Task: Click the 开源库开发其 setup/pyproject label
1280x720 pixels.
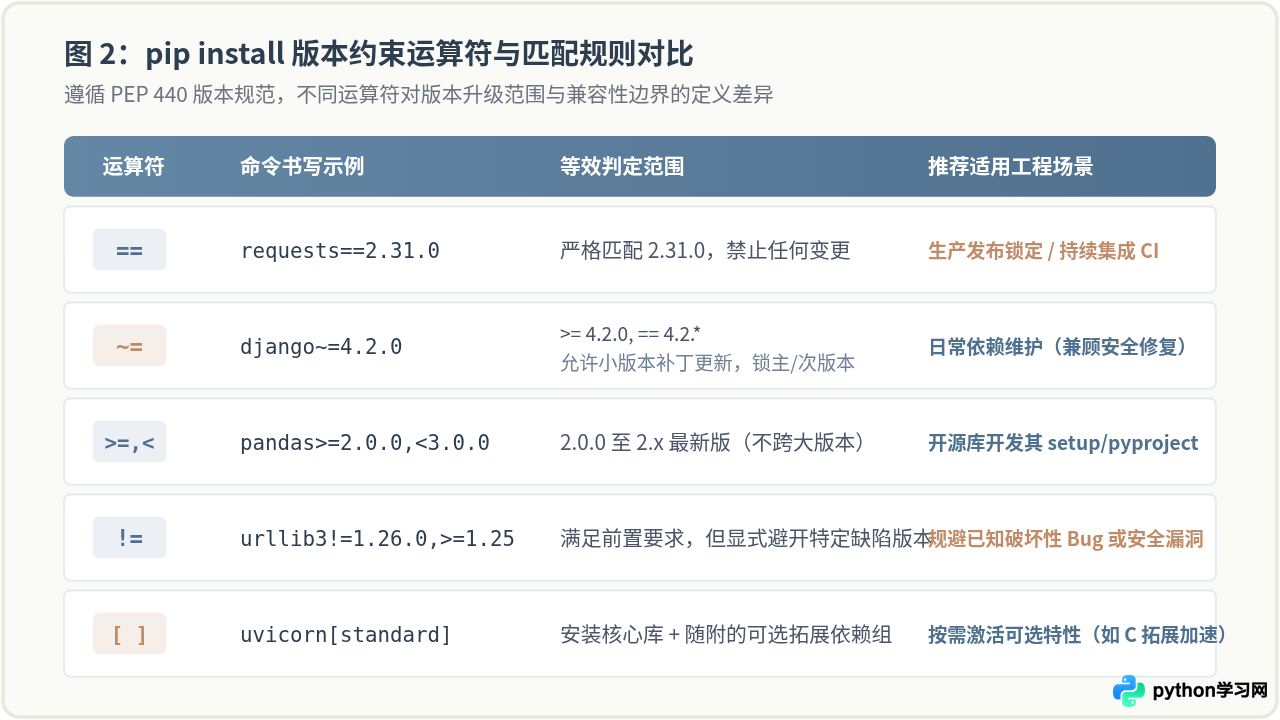Action: [x=1063, y=442]
